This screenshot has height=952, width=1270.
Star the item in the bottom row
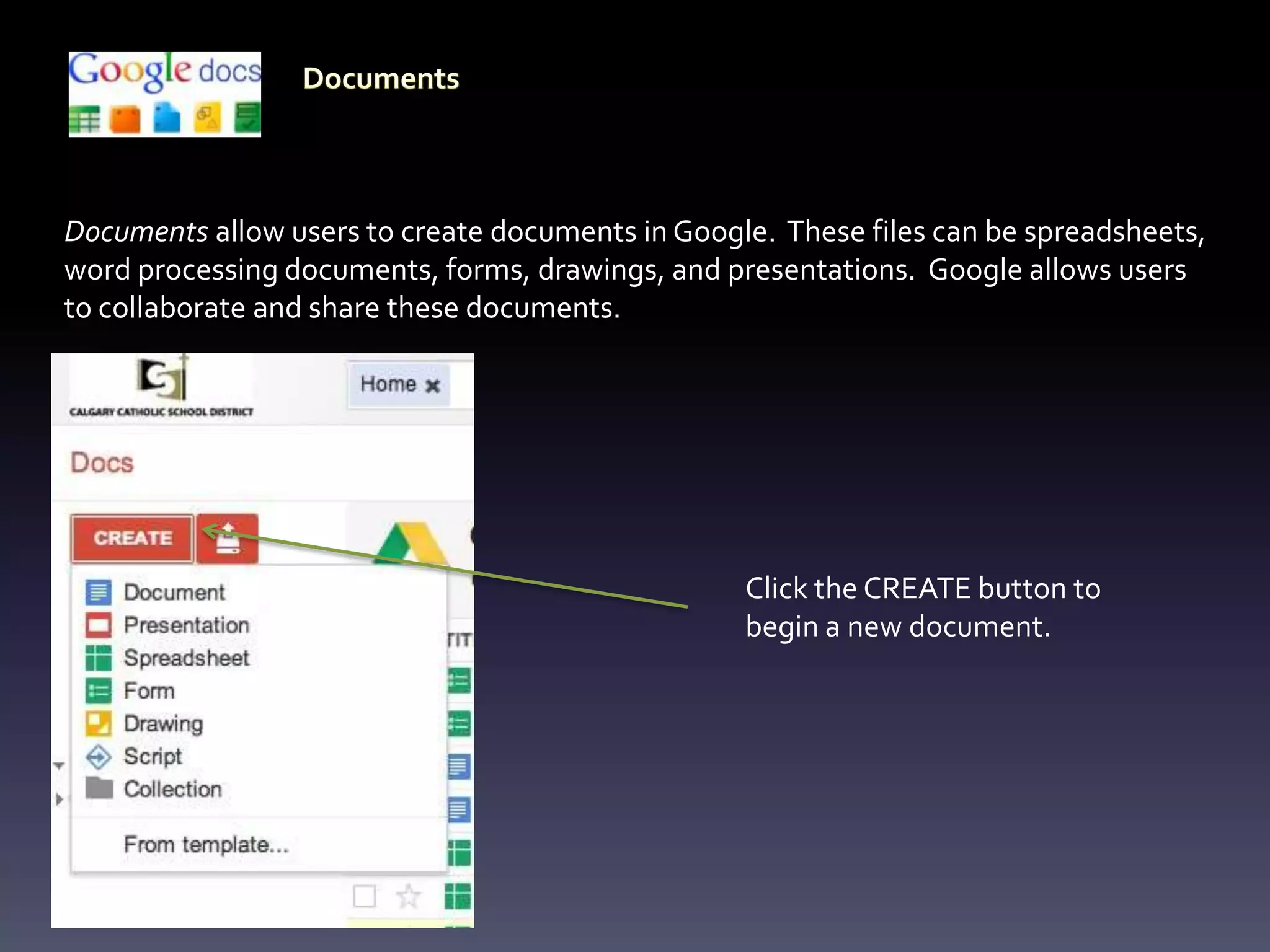408,896
